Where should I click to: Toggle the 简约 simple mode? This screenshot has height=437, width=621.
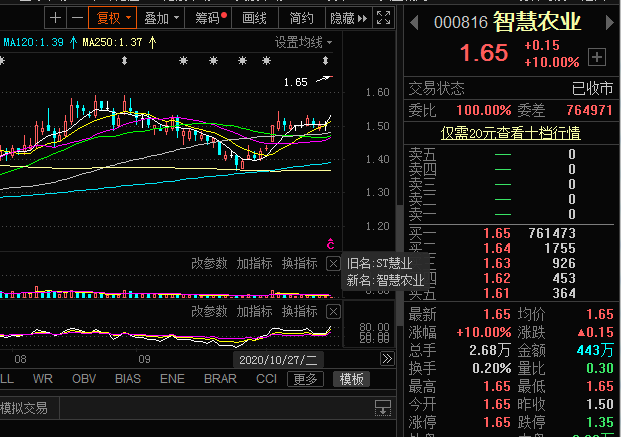(x=301, y=18)
